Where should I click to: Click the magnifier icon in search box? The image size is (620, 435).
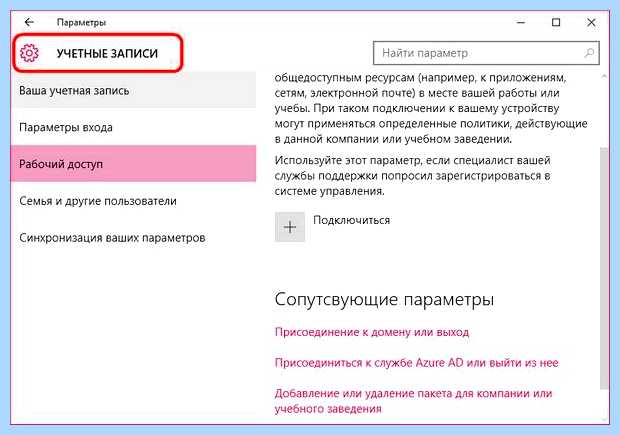(x=589, y=53)
